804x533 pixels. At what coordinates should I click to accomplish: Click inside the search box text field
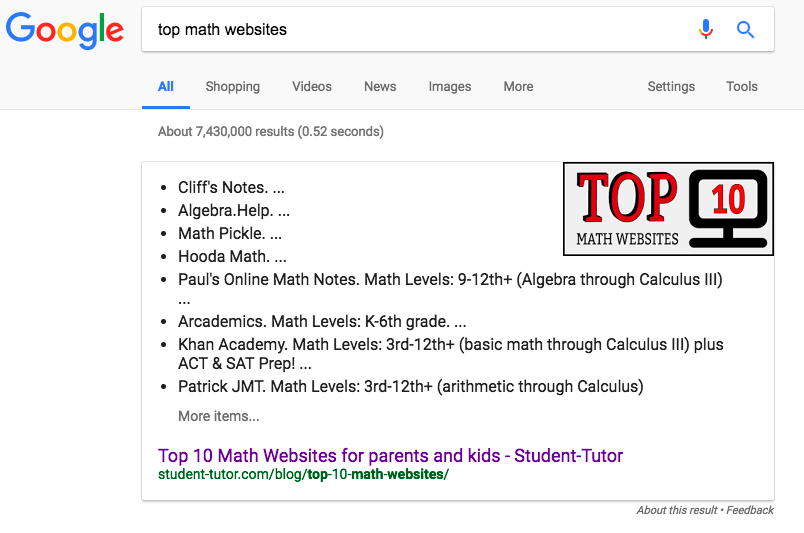click(x=420, y=29)
